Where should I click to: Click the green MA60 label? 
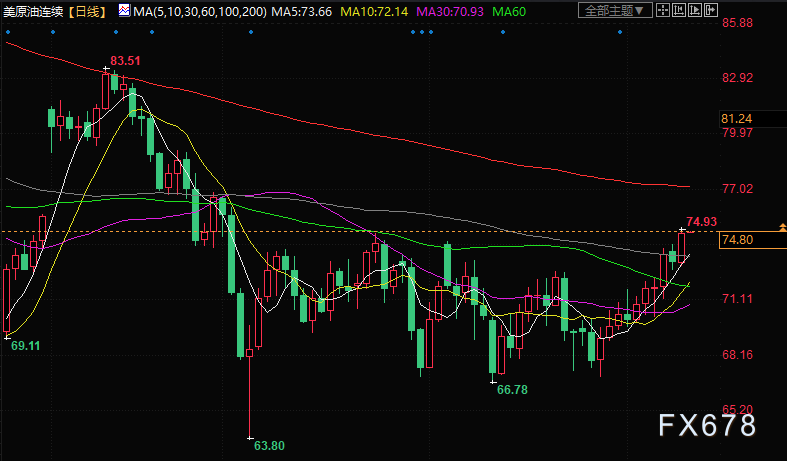click(x=509, y=11)
